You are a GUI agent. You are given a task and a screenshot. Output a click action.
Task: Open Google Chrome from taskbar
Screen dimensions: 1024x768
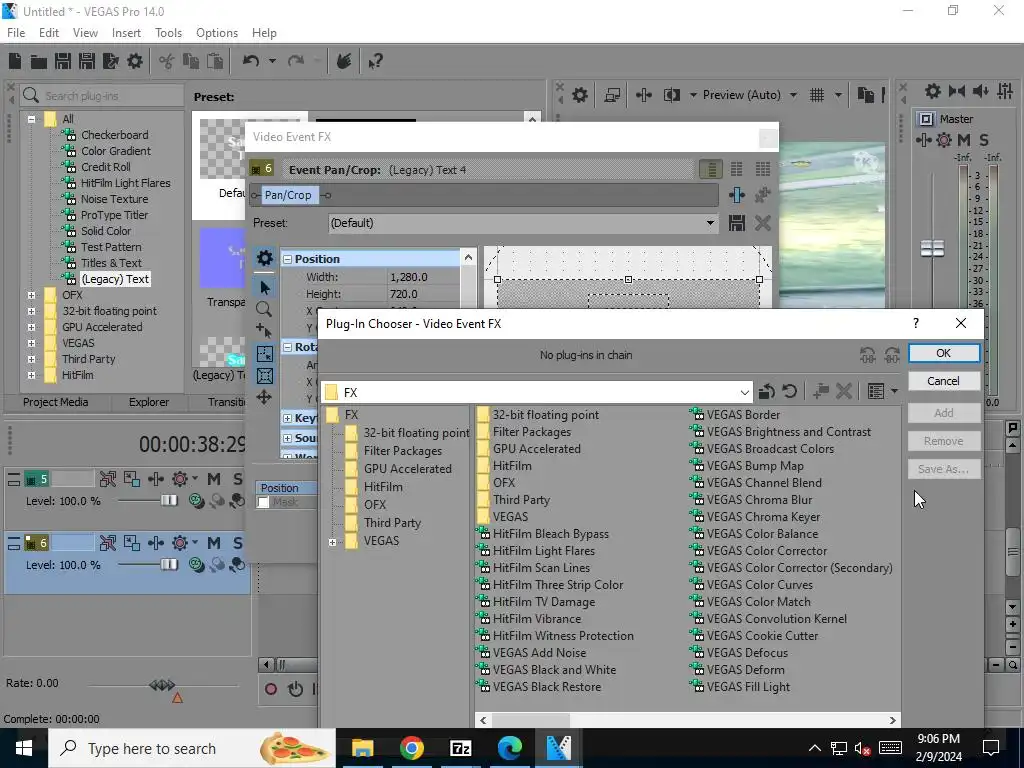411,748
